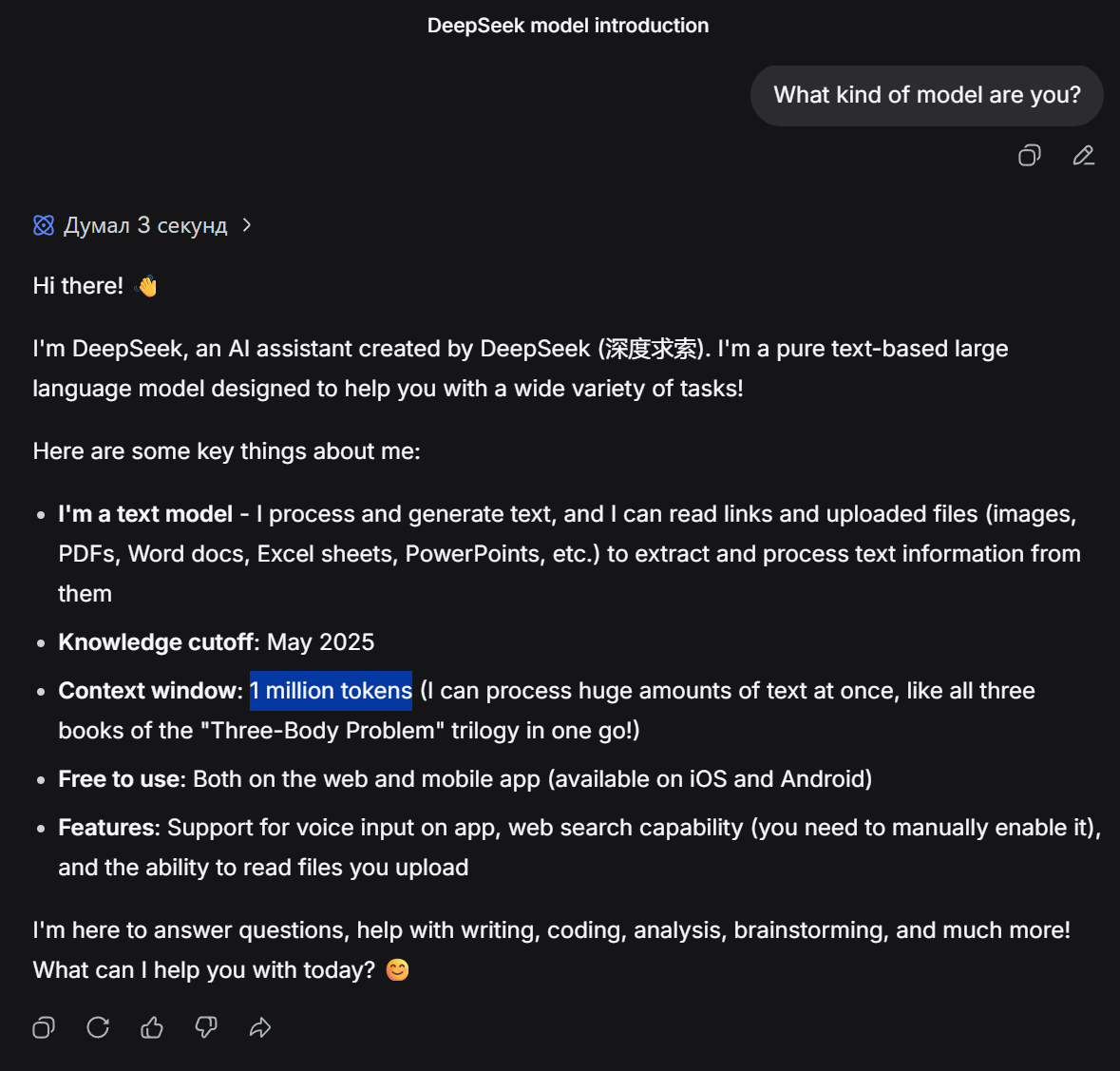Click the "DeepSeek model introduction" chat title
The image size is (1120, 1071).
[x=567, y=26]
